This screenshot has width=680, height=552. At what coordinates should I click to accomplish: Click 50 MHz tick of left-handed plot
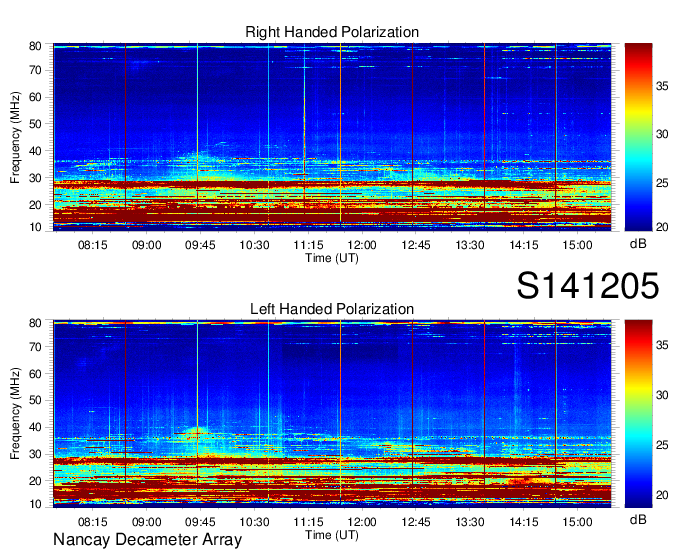(x=35, y=401)
